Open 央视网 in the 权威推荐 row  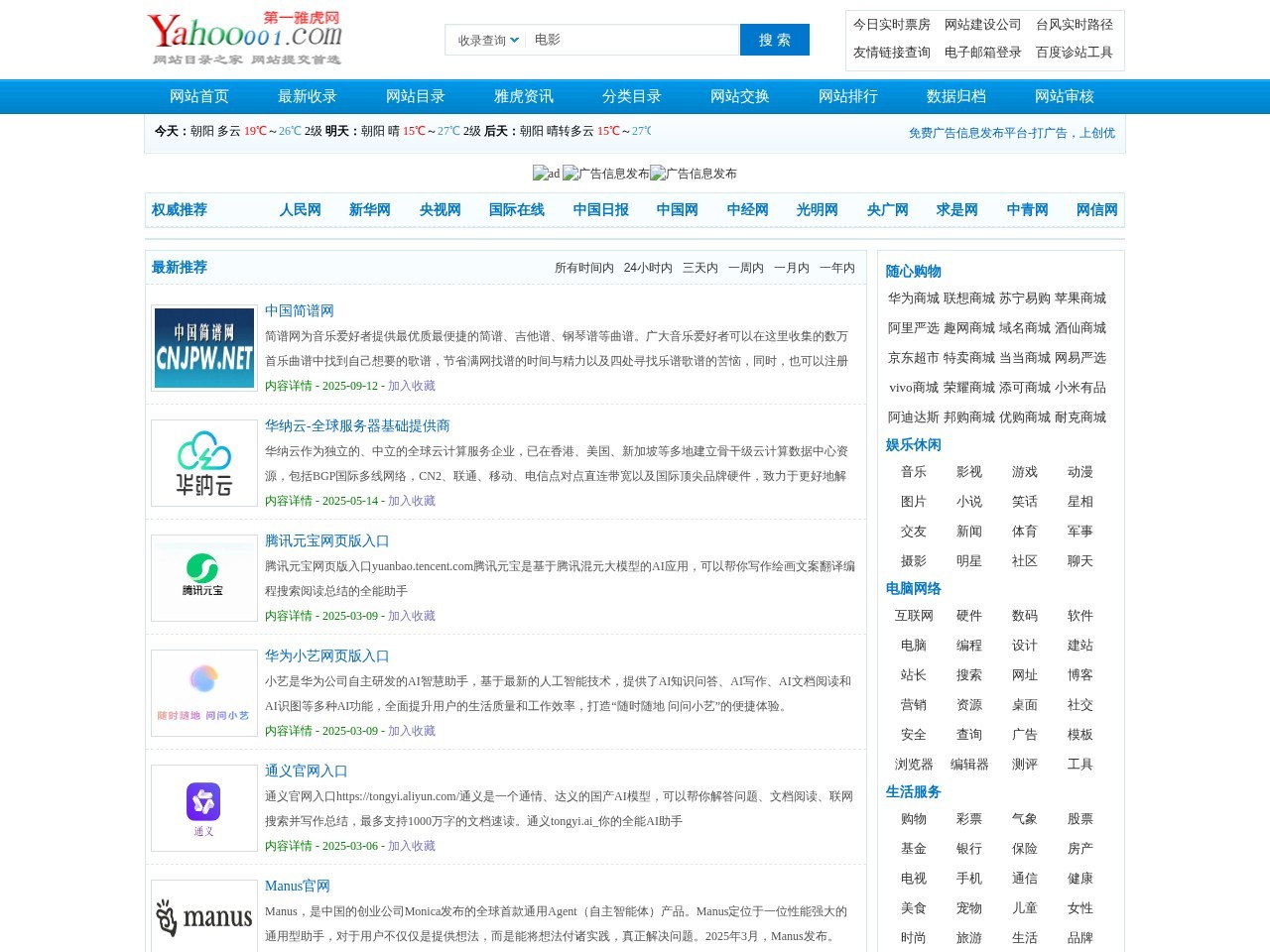point(441,210)
